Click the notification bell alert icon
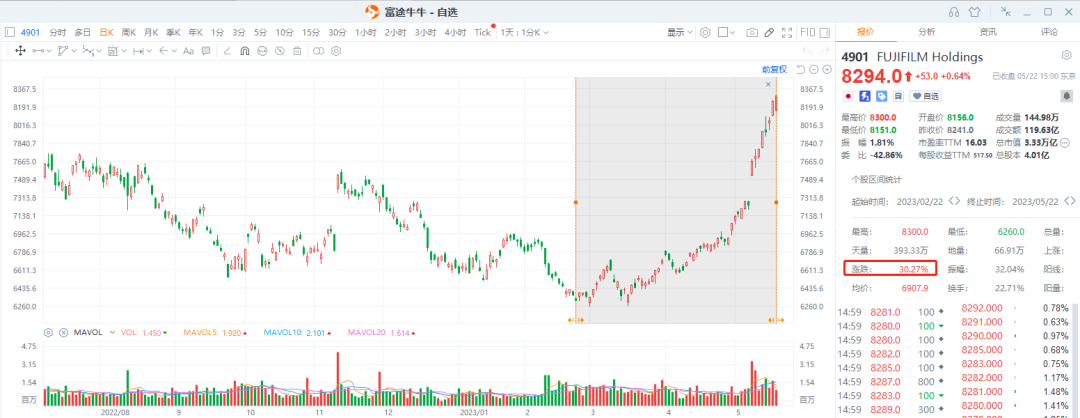The height and width of the screenshot is (418, 1080). click(1066, 96)
